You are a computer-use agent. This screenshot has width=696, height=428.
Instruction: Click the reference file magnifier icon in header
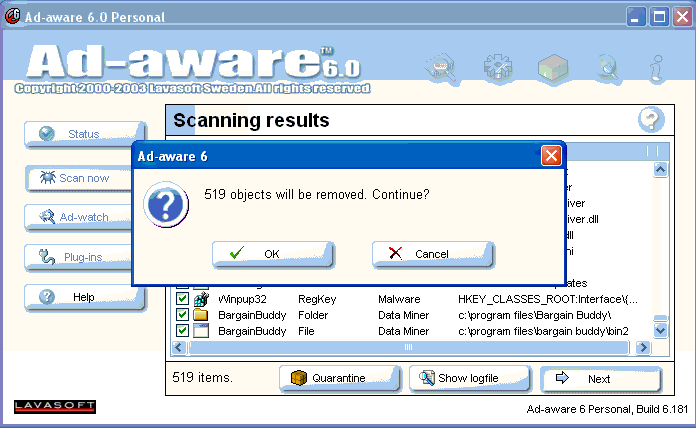pyautogui.click(x=441, y=70)
